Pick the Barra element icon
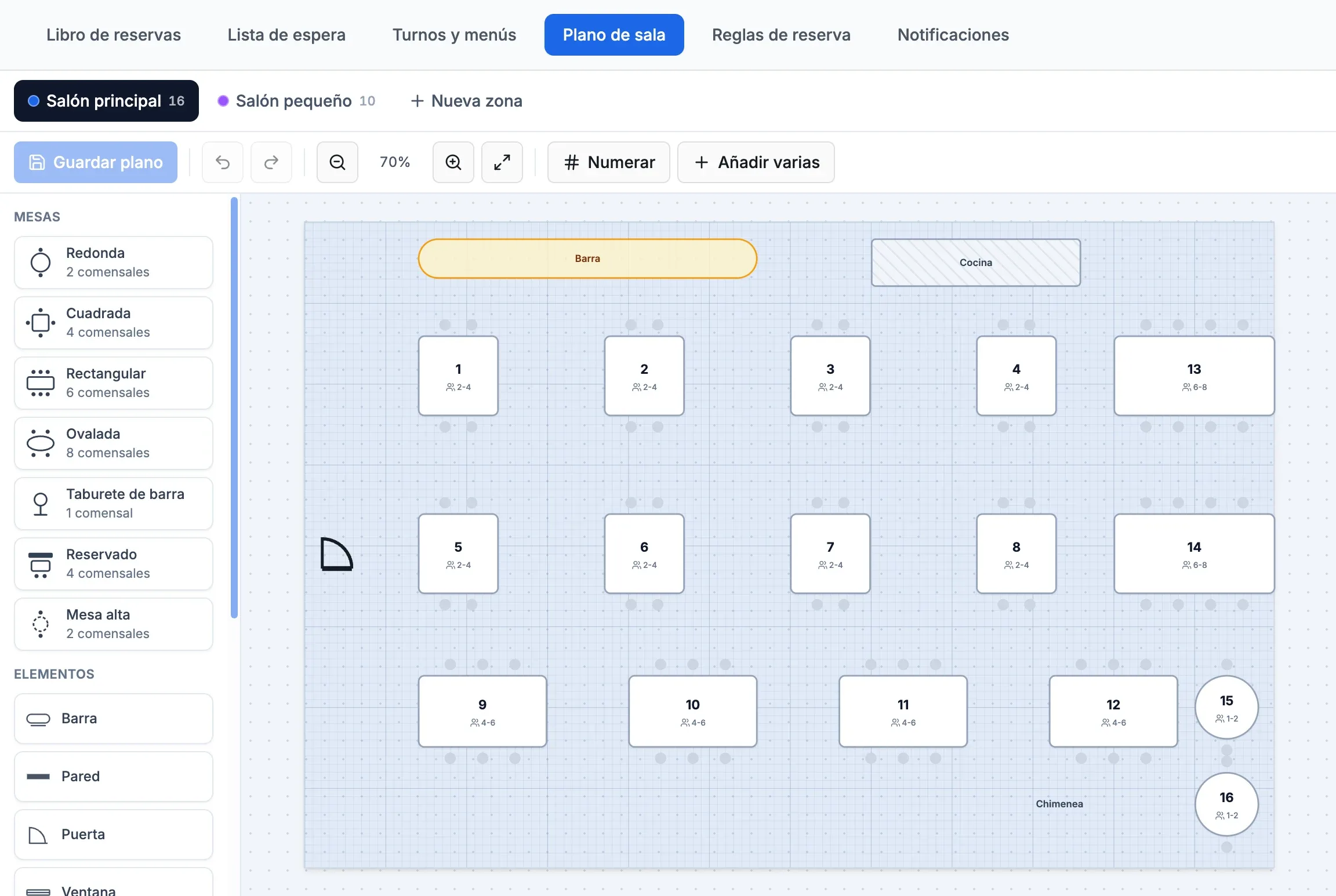This screenshot has height=896, width=1336. [38, 719]
